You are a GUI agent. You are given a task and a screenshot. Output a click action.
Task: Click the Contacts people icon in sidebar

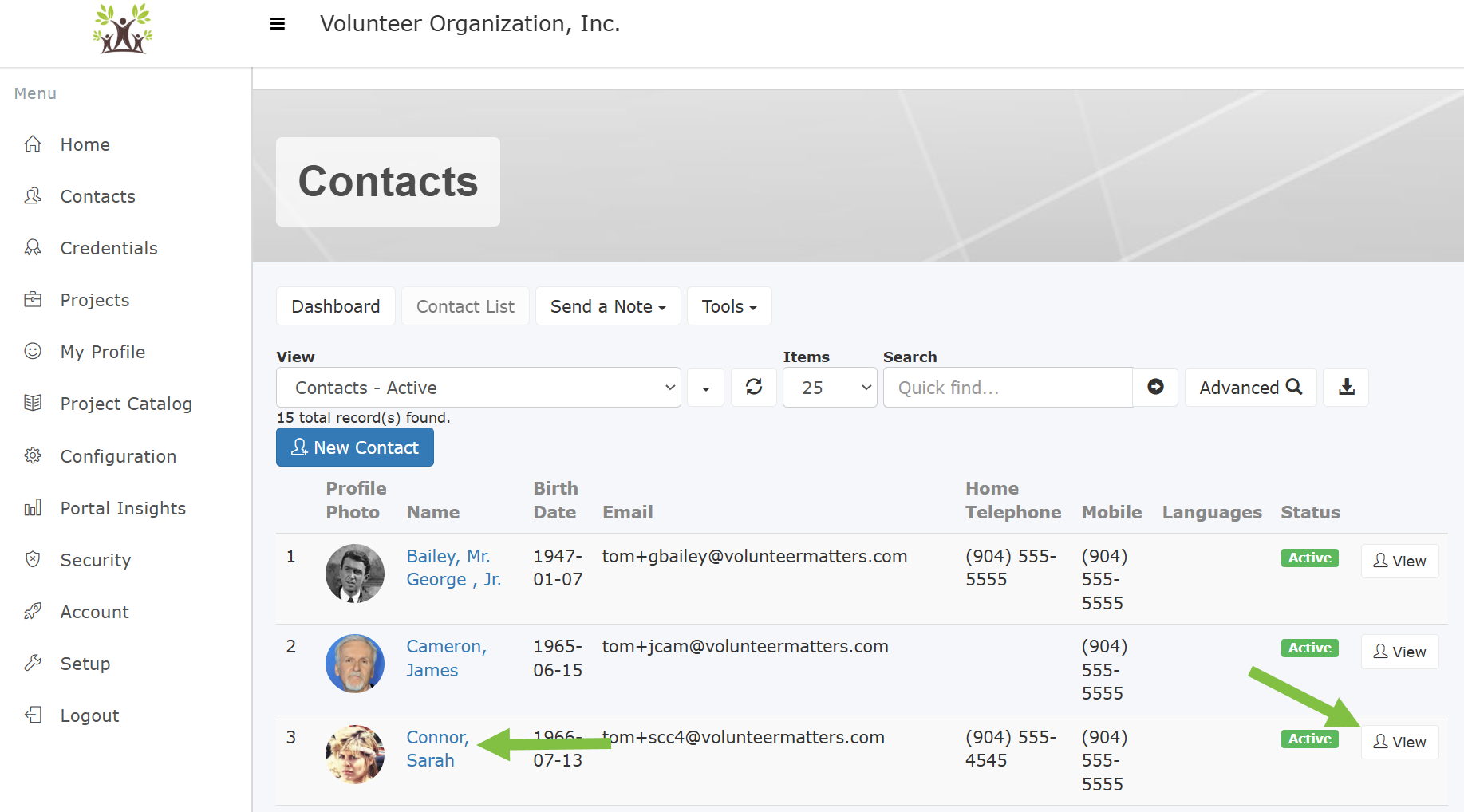tap(33, 195)
